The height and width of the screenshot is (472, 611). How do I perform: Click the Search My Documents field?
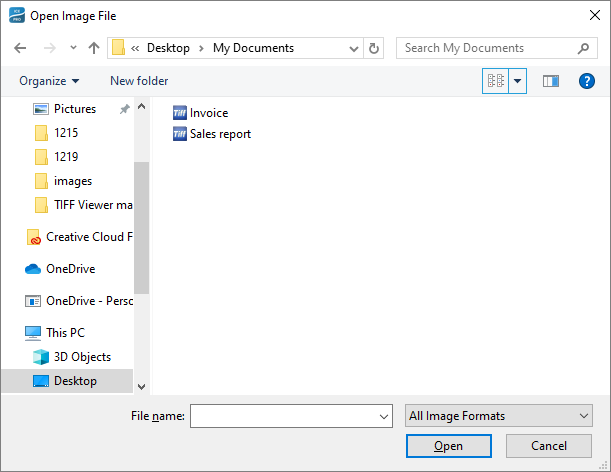pos(487,48)
